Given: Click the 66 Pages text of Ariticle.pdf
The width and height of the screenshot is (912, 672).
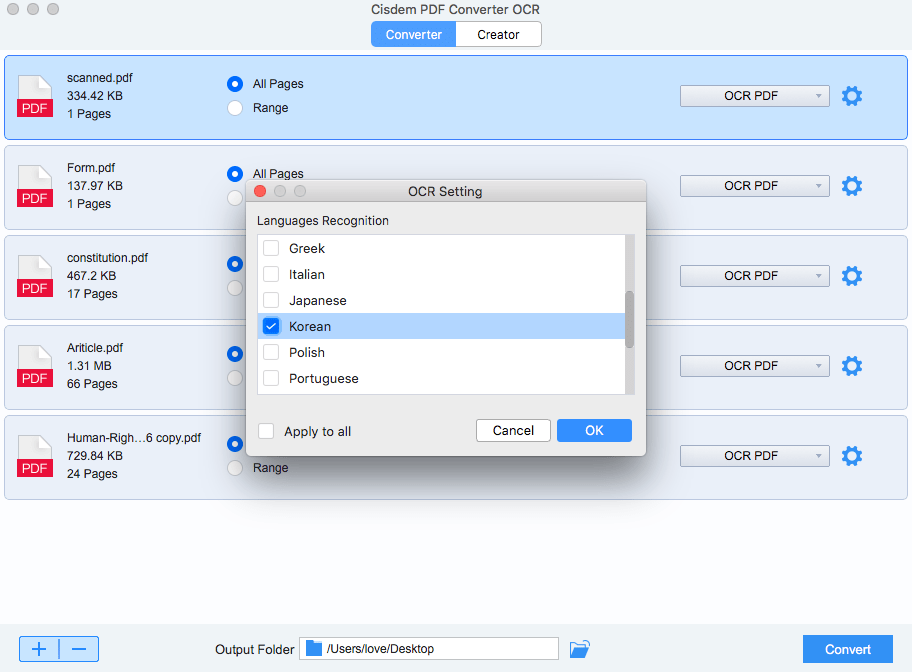Looking at the screenshot, I should (x=92, y=384).
